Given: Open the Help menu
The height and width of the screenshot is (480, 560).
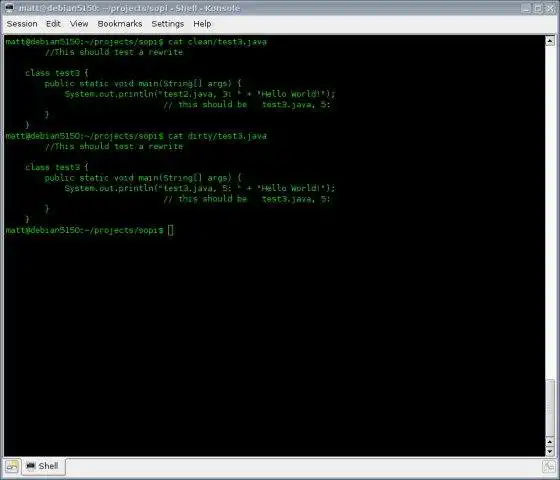Looking at the screenshot, I should 202,24.
